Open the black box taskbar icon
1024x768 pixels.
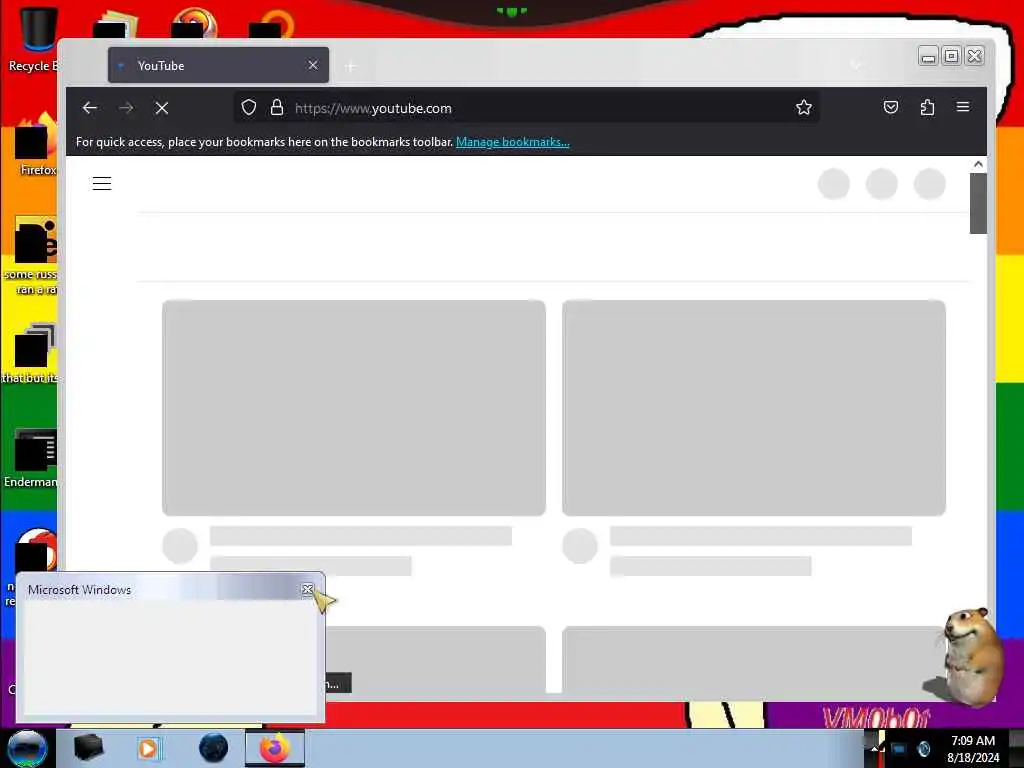[x=88, y=748]
